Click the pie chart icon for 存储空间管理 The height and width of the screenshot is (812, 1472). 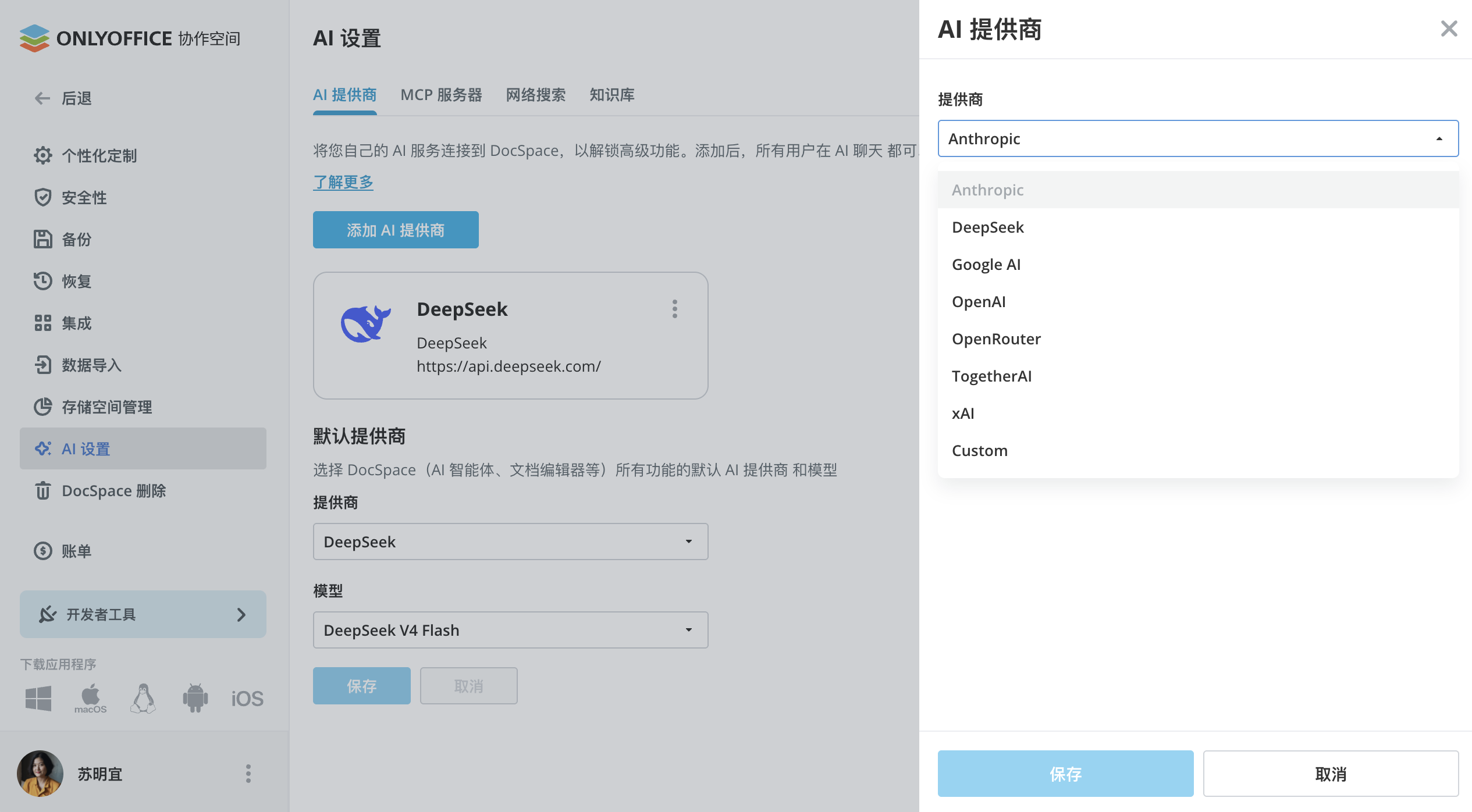(x=42, y=407)
